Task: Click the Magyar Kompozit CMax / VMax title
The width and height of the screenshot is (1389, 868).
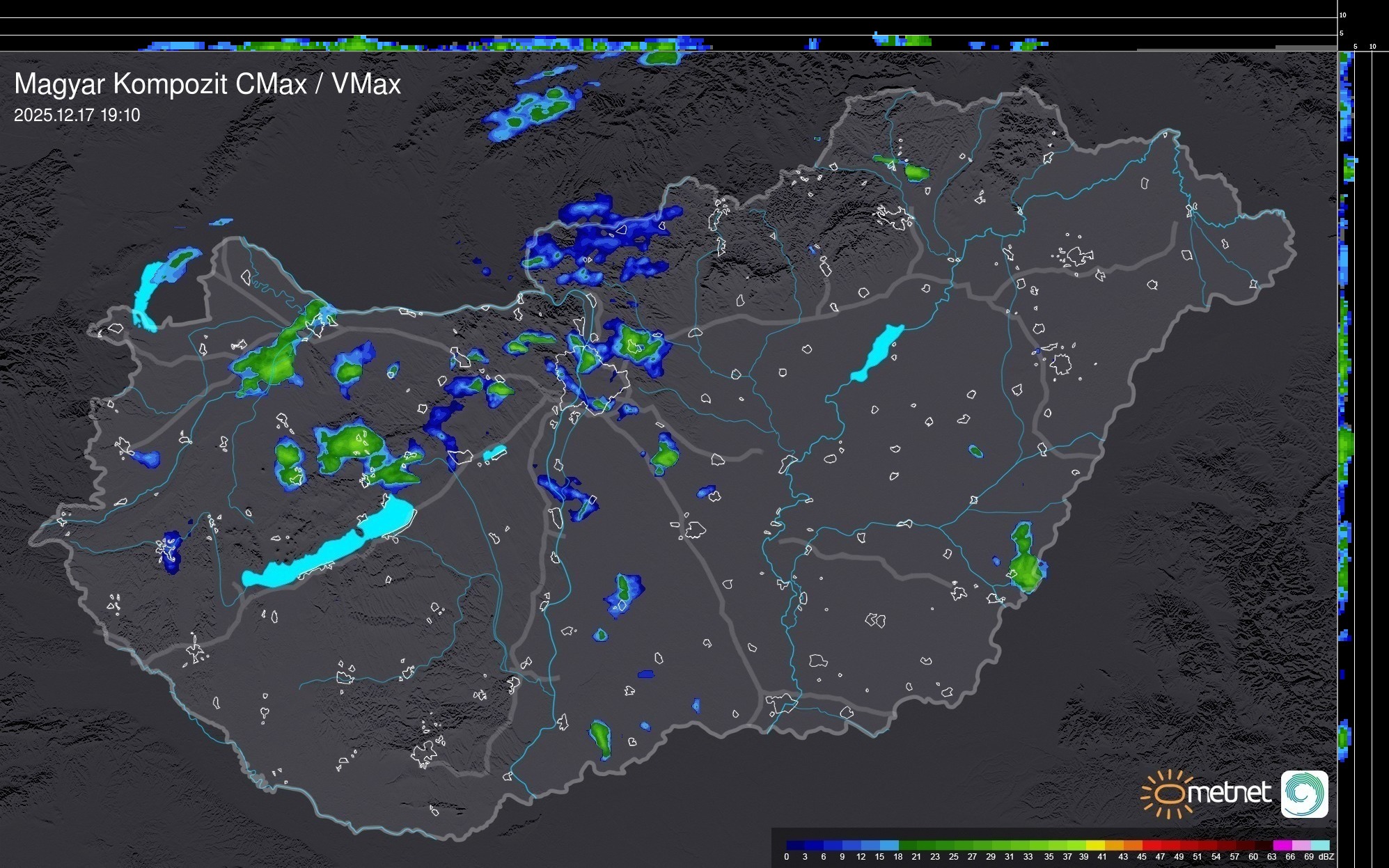Action: [x=207, y=84]
